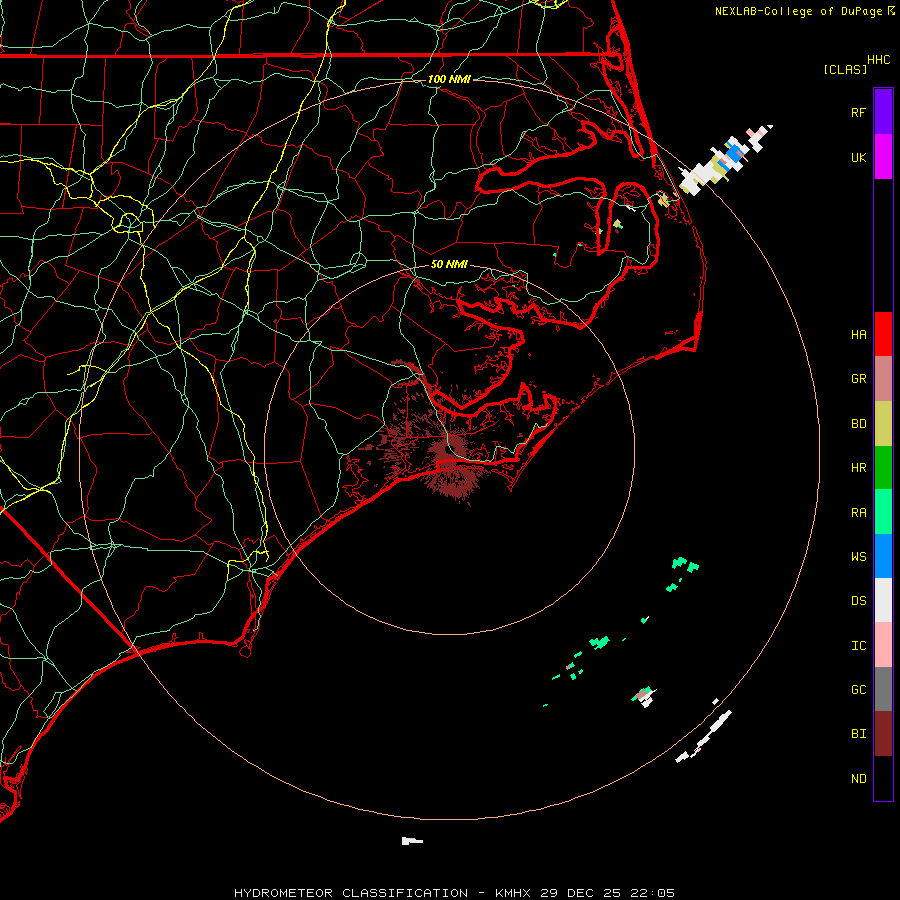Click the RA light green legend swatch

pos(883,512)
